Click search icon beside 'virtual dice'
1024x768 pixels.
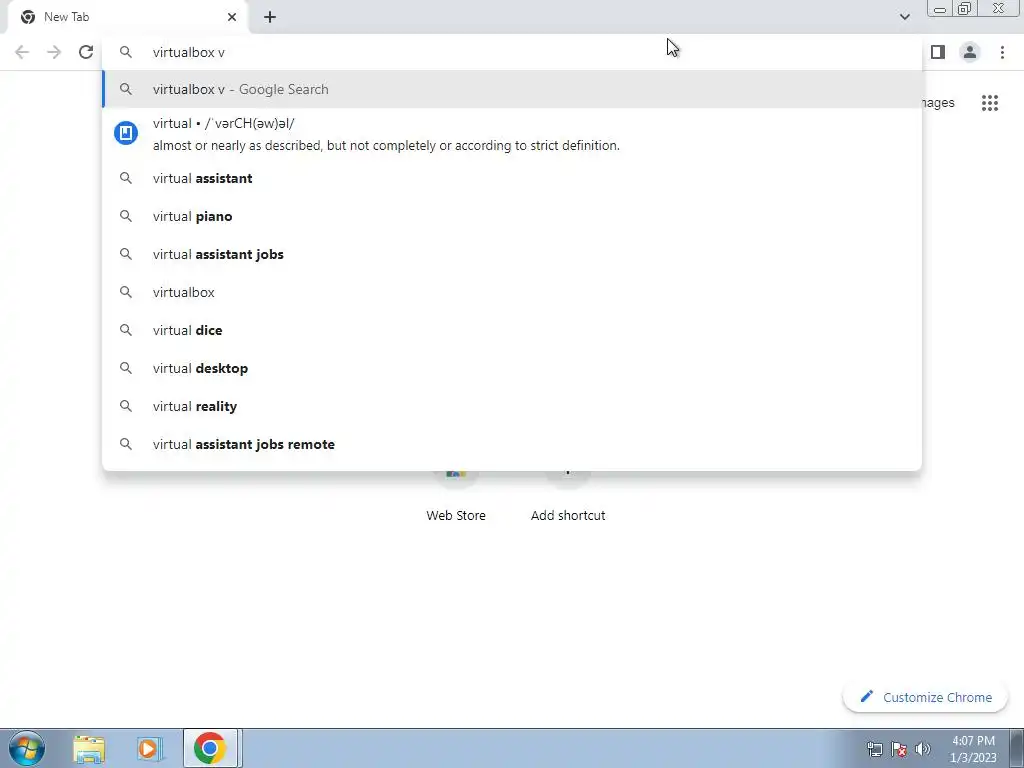pos(126,330)
